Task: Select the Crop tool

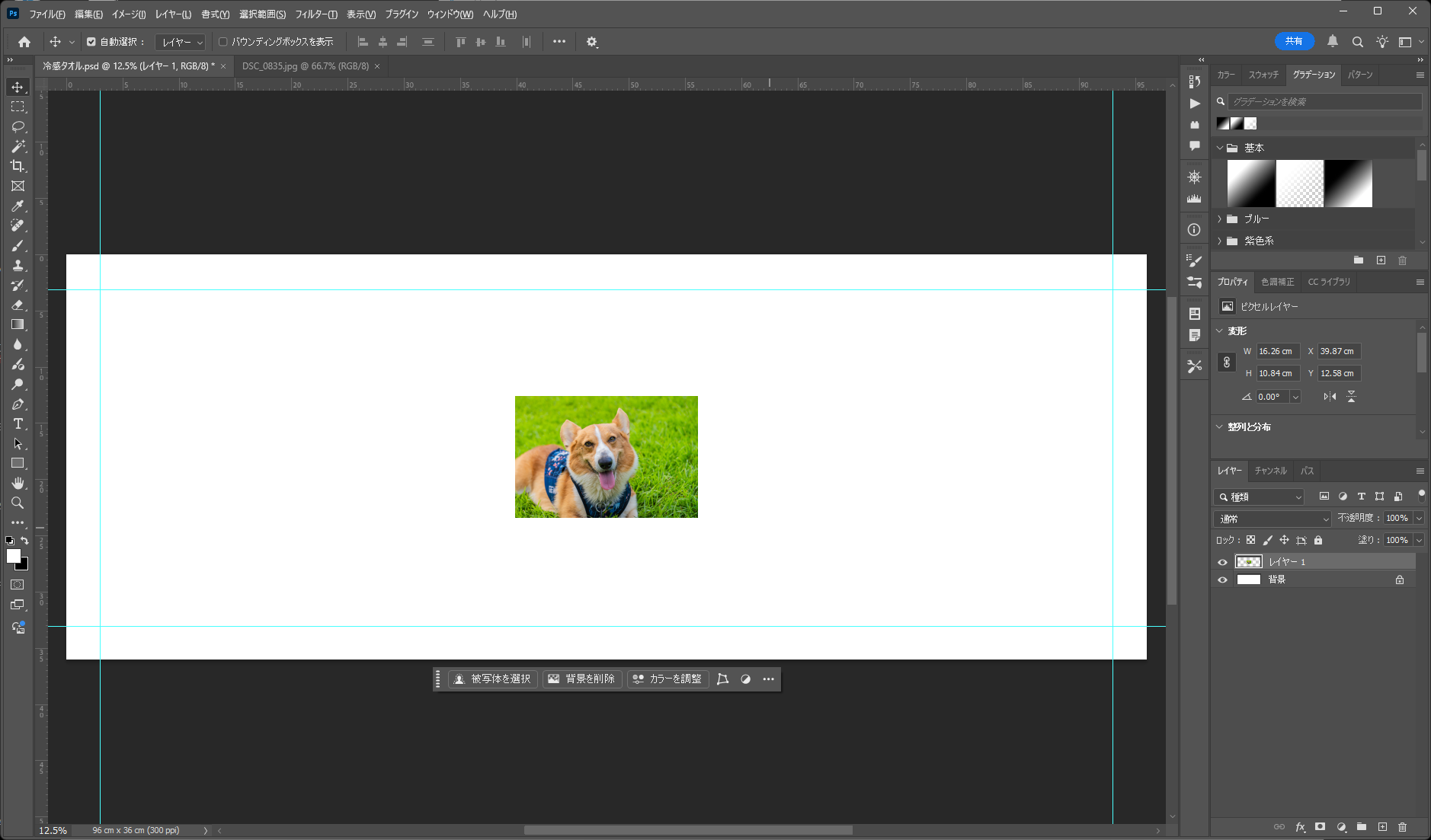Action: pyautogui.click(x=18, y=166)
